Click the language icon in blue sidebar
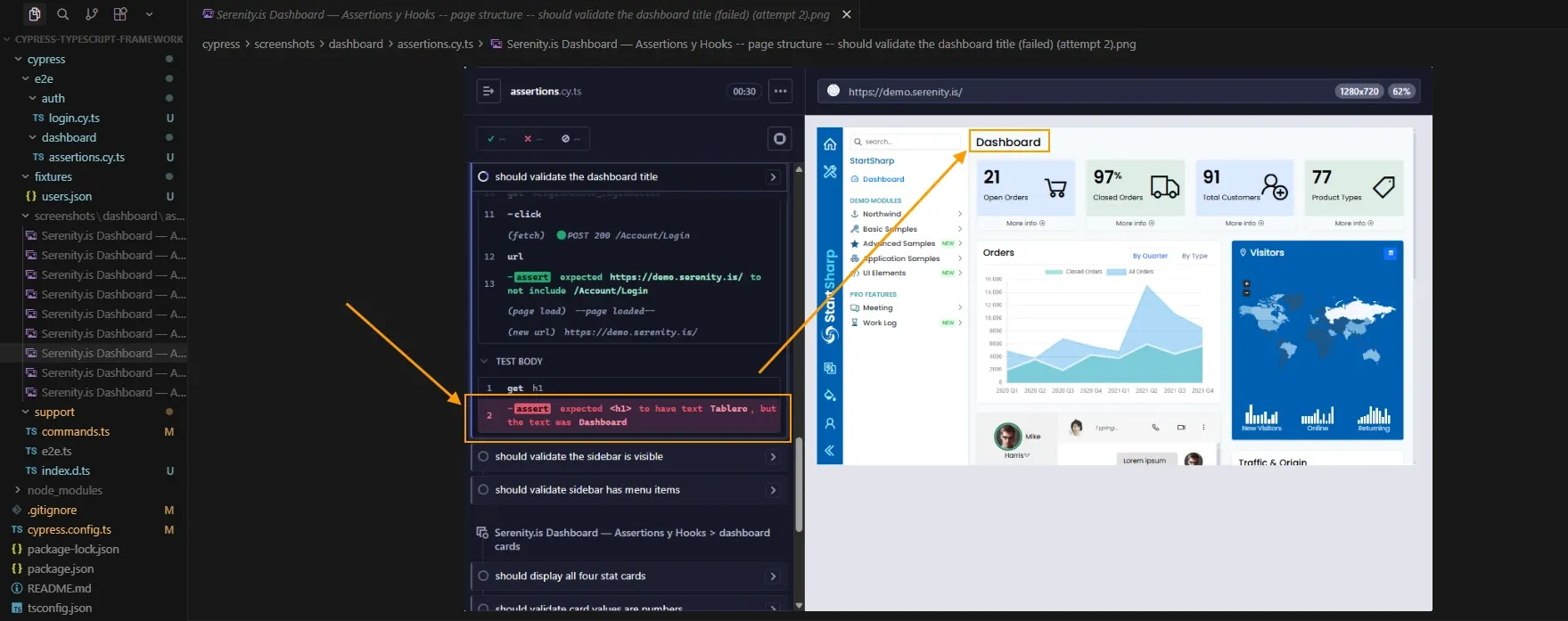The height and width of the screenshot is (621, 1568). [x=830, y=369]
